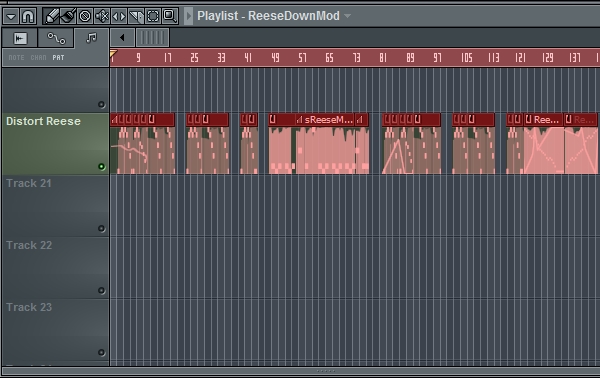Switch to the pattern clips music-note tab
The width and height of the screenshot is (600, 378).
[x=91, y=38]
